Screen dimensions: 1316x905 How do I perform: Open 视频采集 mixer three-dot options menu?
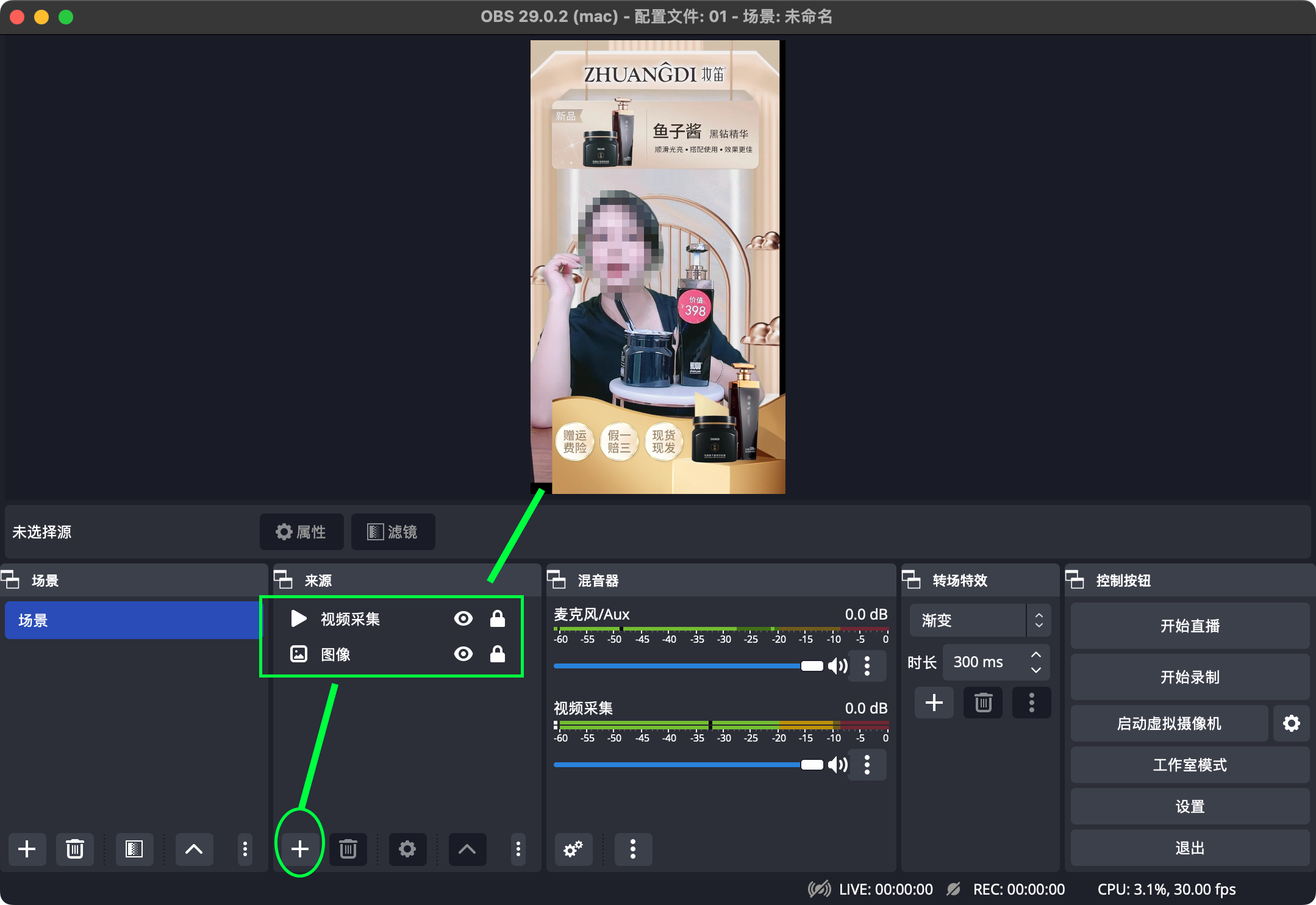867,764
